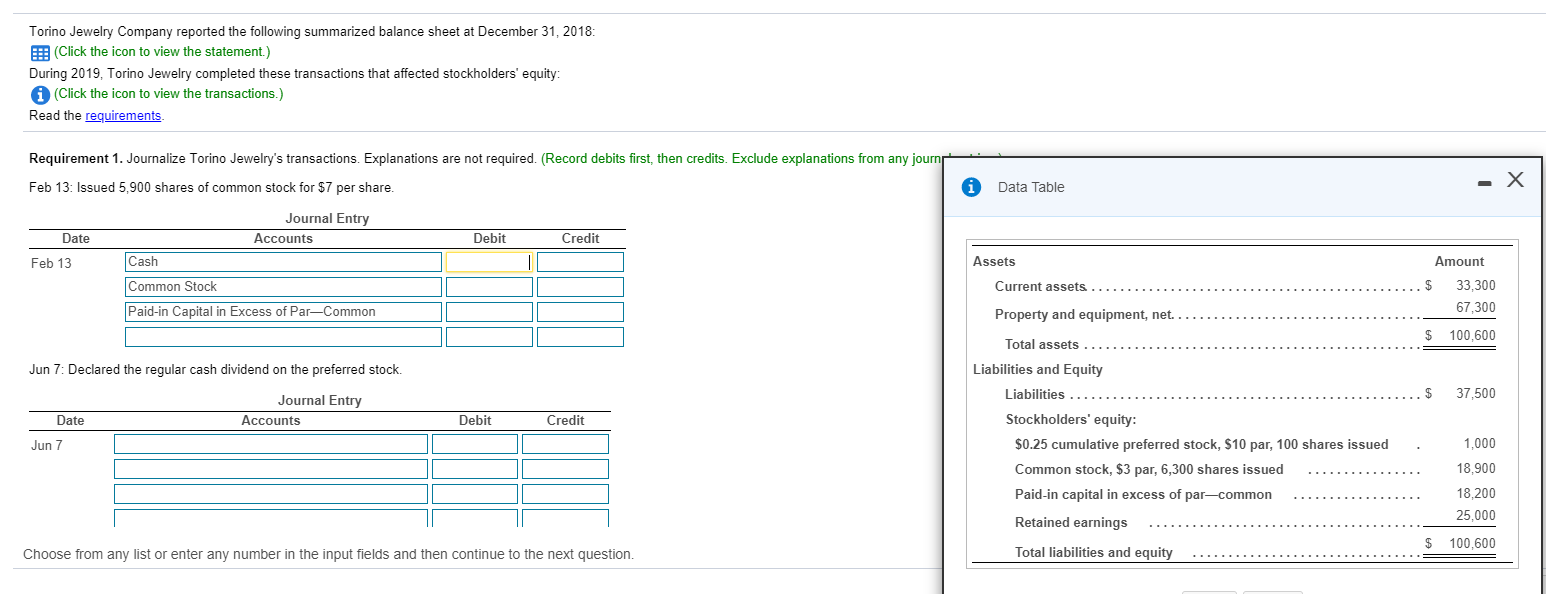
Task: Click the credit field in Feb 13 fourth row
Action: pos(580,337)
